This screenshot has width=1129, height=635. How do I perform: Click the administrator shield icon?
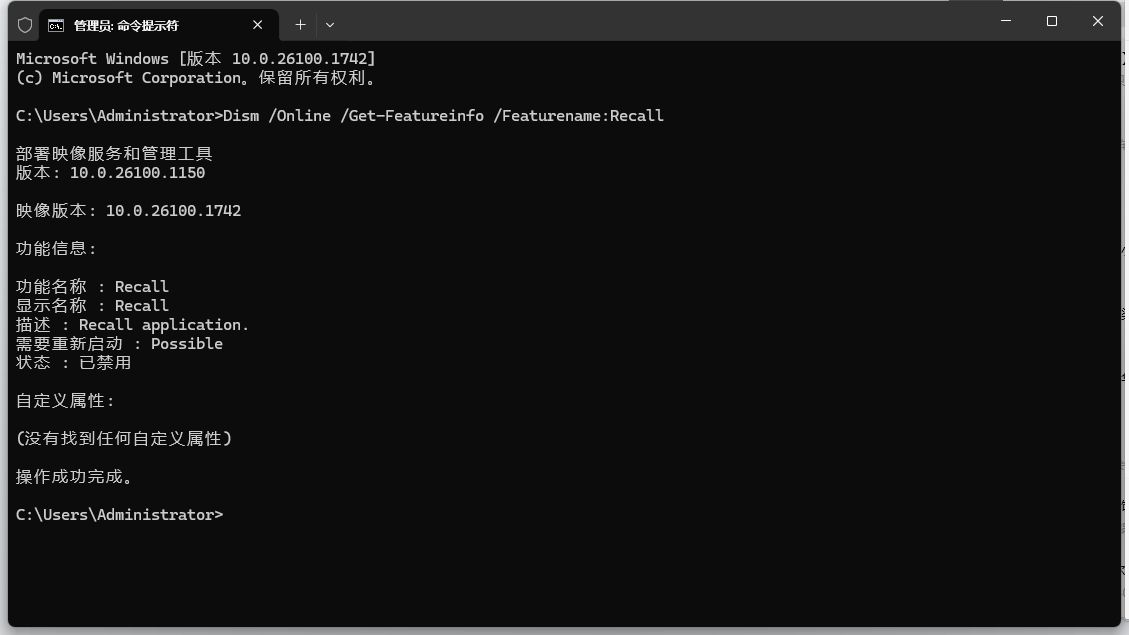pos(25,25)
